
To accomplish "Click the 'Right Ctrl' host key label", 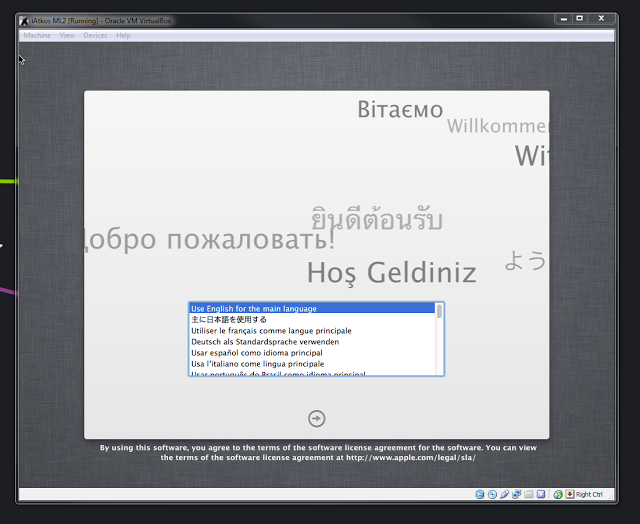I will click(589, 494).
